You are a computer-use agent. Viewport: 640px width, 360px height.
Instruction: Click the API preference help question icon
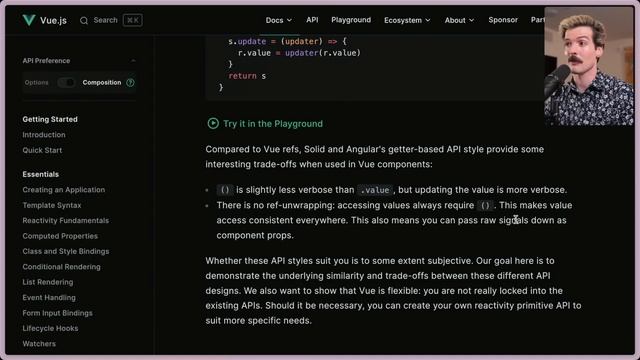coord(130,82)
